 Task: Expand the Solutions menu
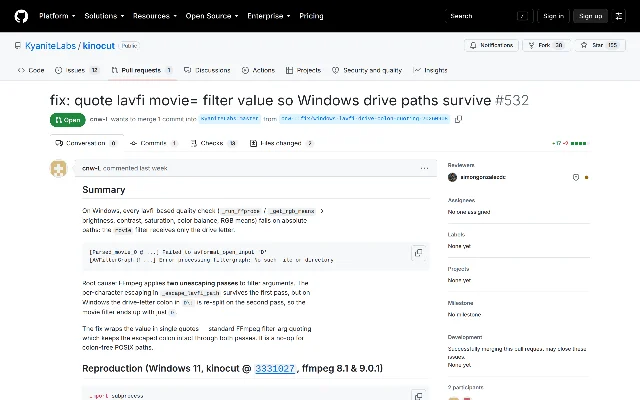[104, 16]
